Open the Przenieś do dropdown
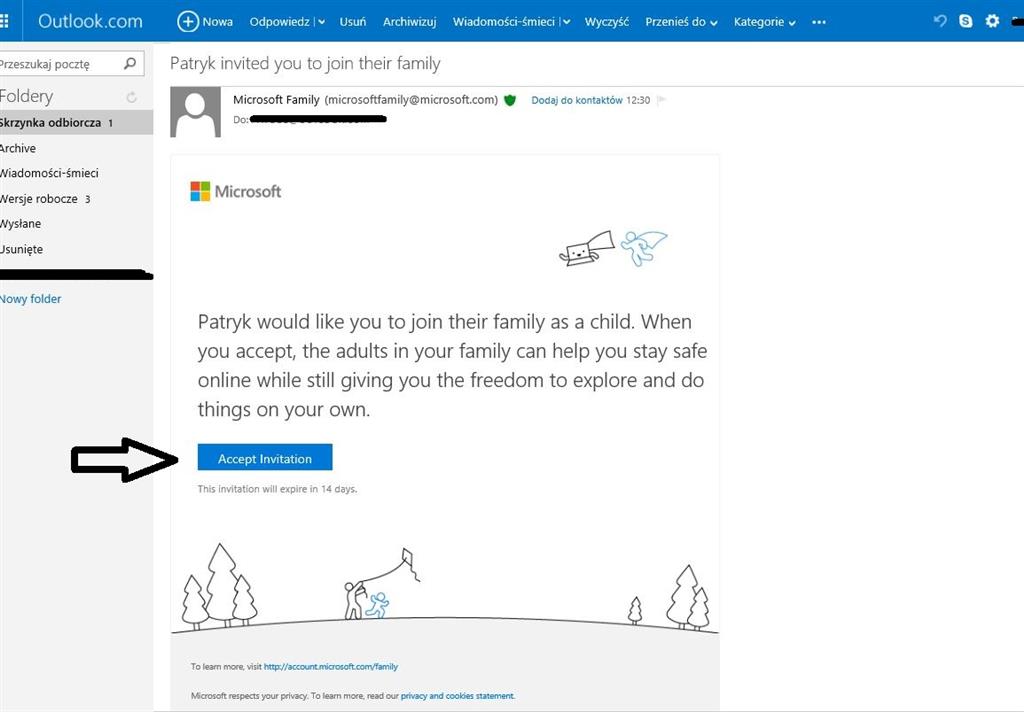Screen dimensions: 1024x712 [681, 22]
